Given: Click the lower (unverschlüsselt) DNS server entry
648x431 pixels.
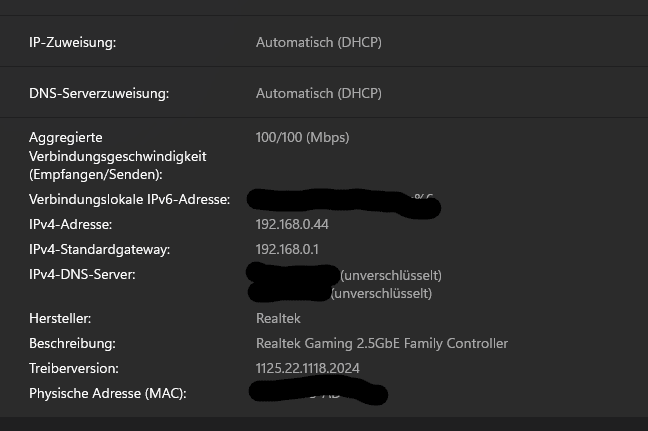Looking at the screenshot, I should [x=381, y=294].
